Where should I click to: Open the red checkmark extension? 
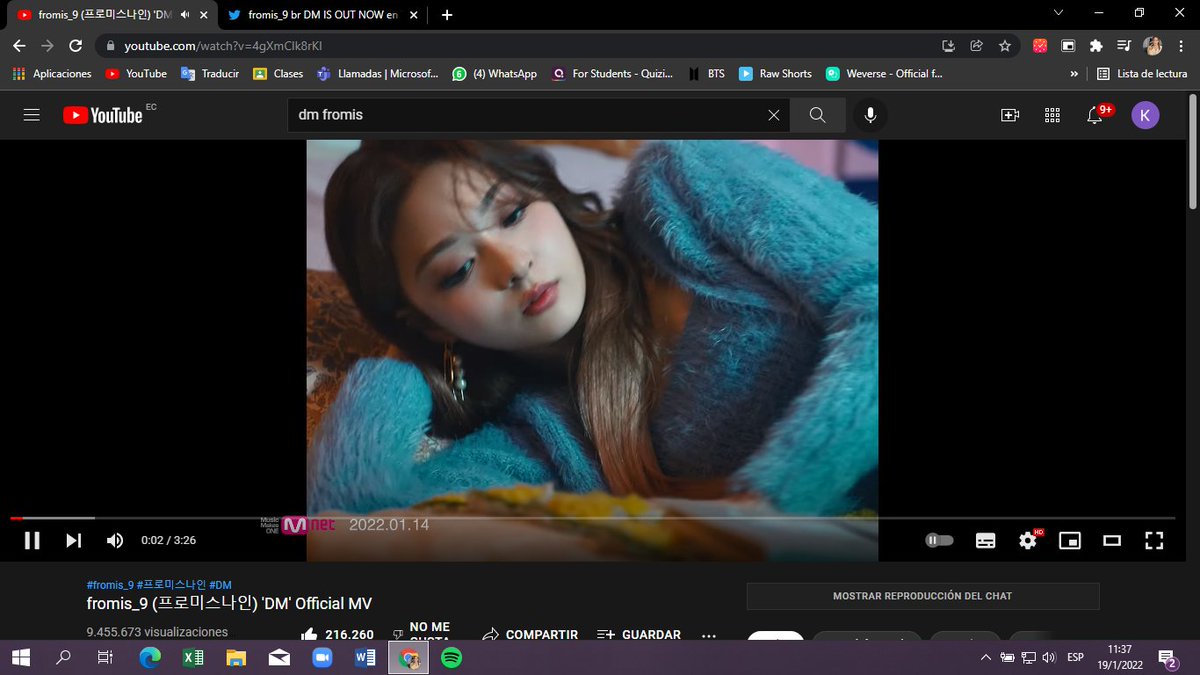click(x=1040, y=46)
